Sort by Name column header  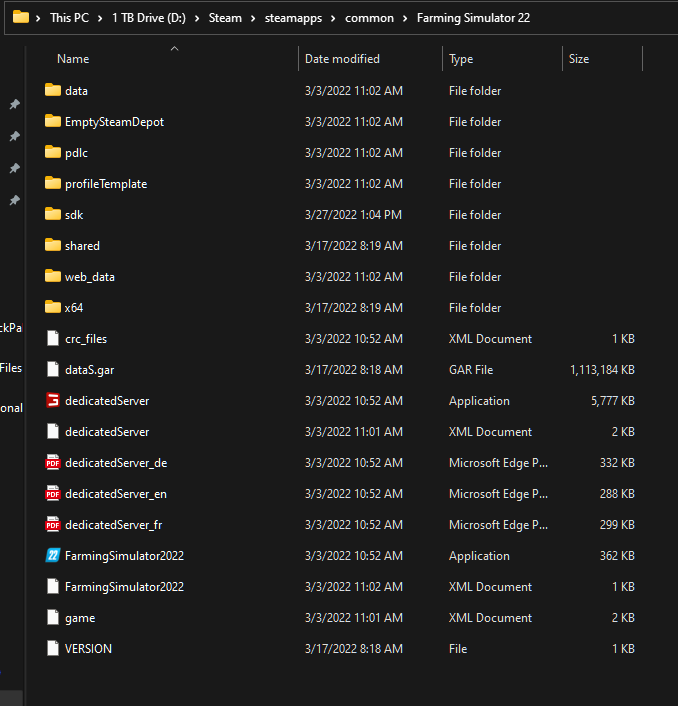pyautogui.click(x=73, y=59)
